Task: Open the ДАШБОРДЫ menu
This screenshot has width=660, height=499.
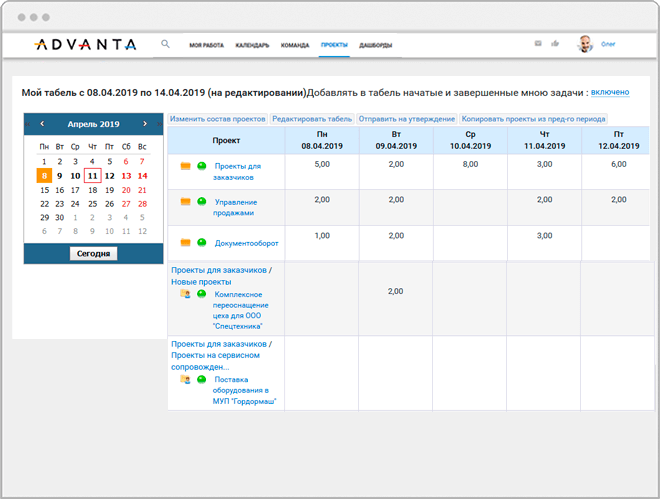Action: point(375,45)
